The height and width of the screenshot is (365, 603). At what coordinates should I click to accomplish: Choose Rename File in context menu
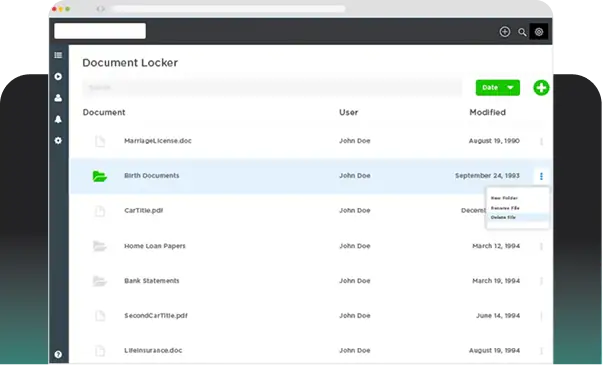505,208
